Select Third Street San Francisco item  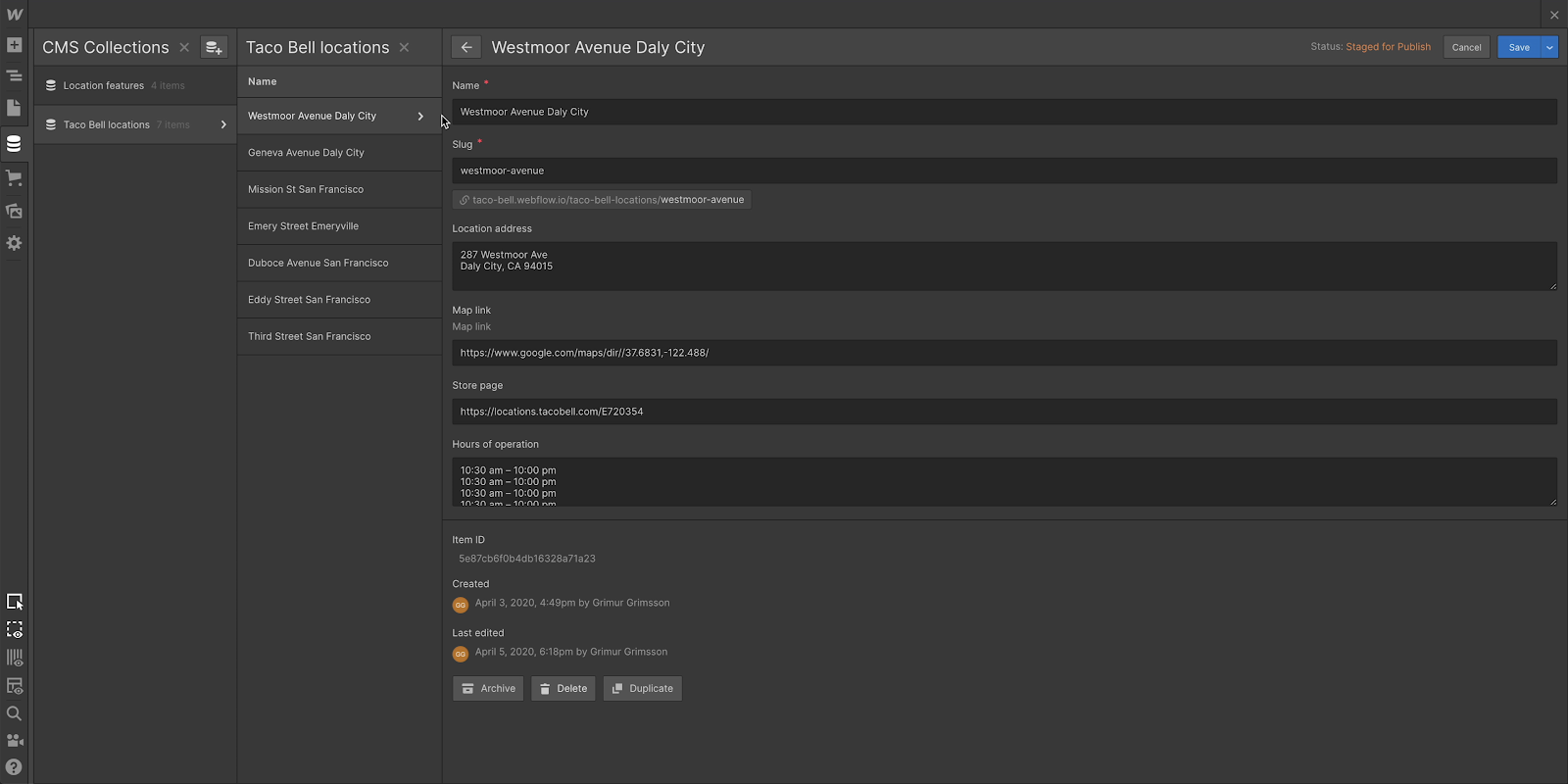click(x=339, y=336)
